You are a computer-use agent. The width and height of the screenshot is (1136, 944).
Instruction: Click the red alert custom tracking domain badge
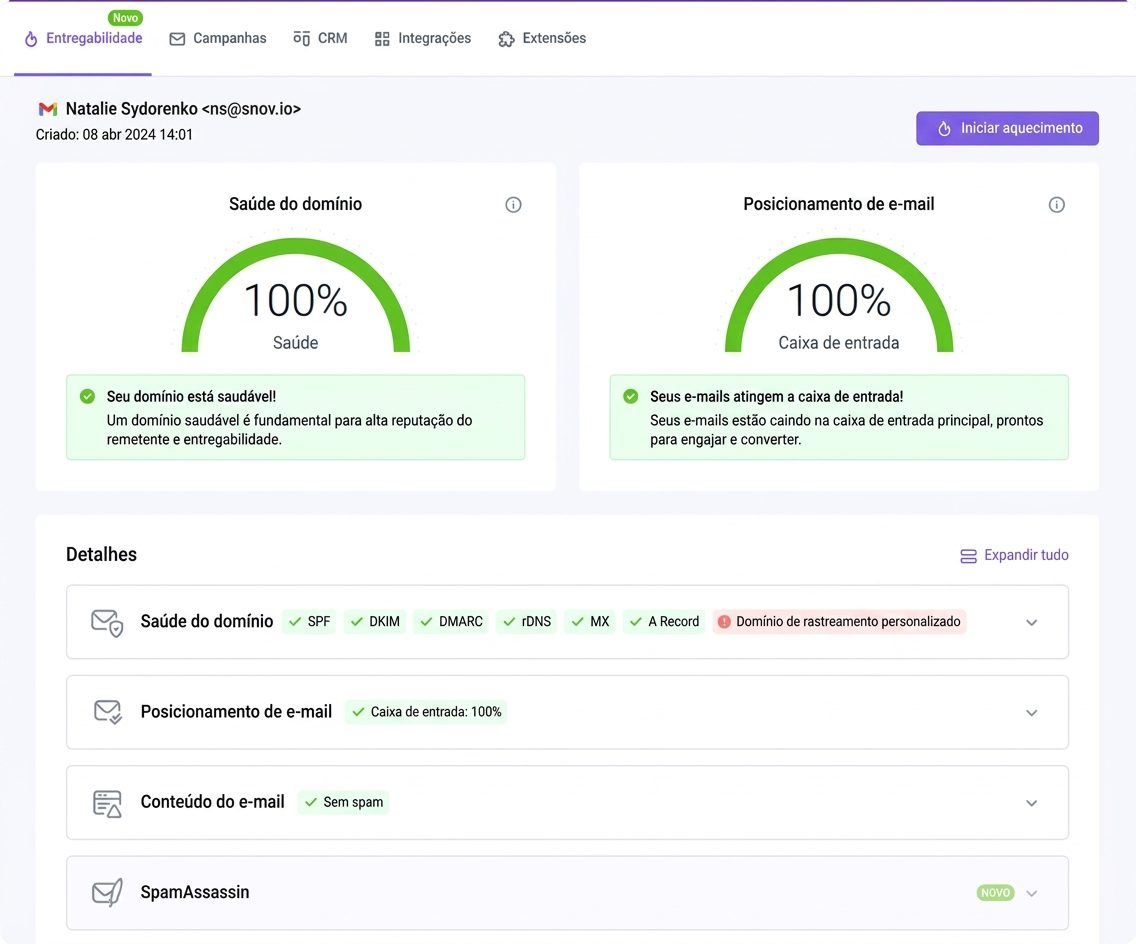(x=839, y=622)
